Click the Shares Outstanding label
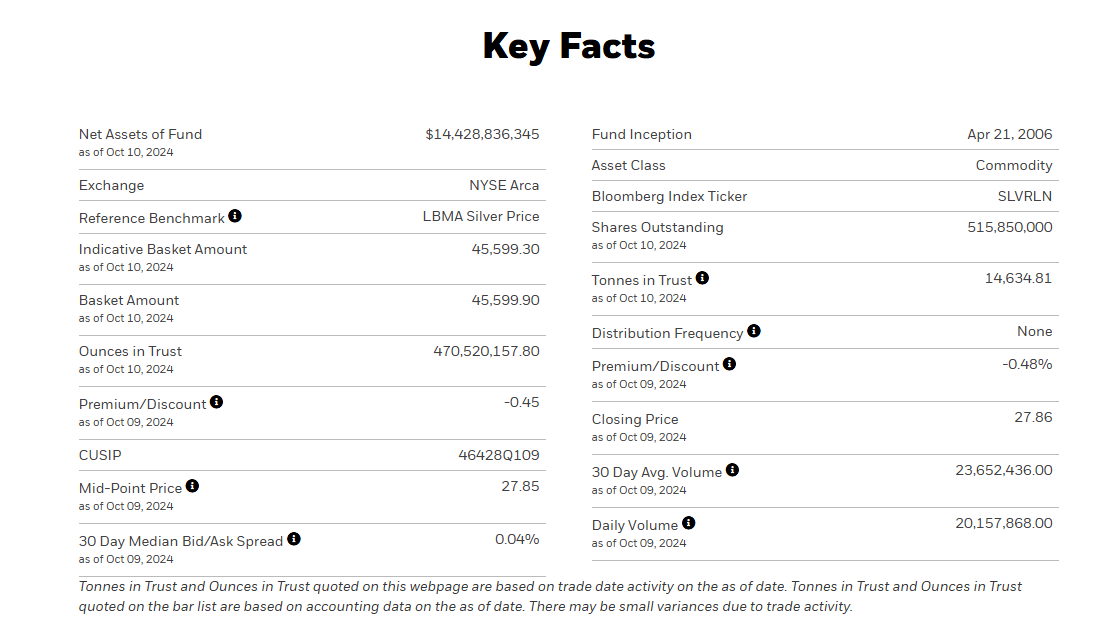1093x639 pixels. [657, 227]
